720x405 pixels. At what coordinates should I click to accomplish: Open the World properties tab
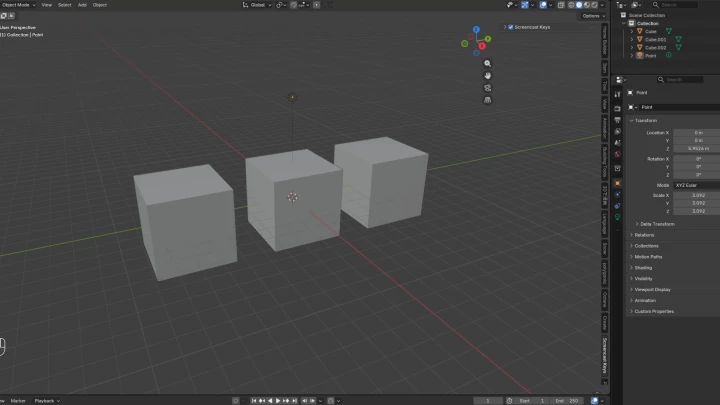coord(617,154)
